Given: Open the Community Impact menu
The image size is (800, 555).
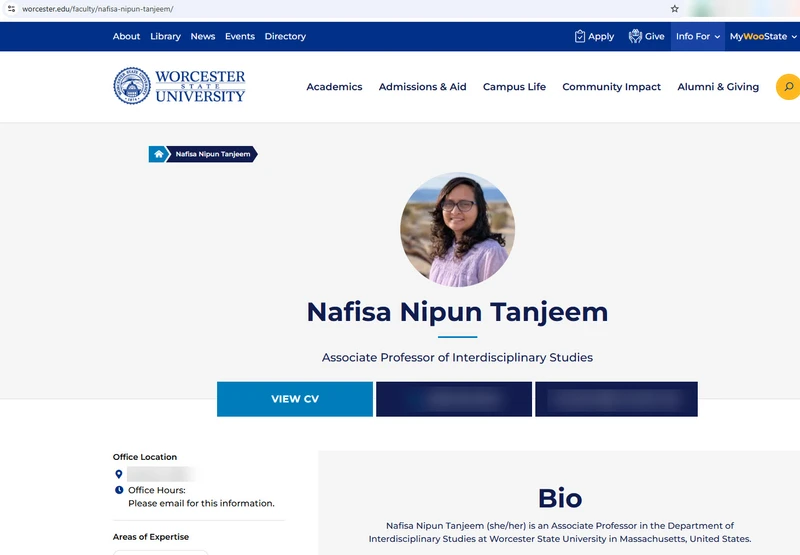Looking at the screenshot, I should [x=611, y=87].
